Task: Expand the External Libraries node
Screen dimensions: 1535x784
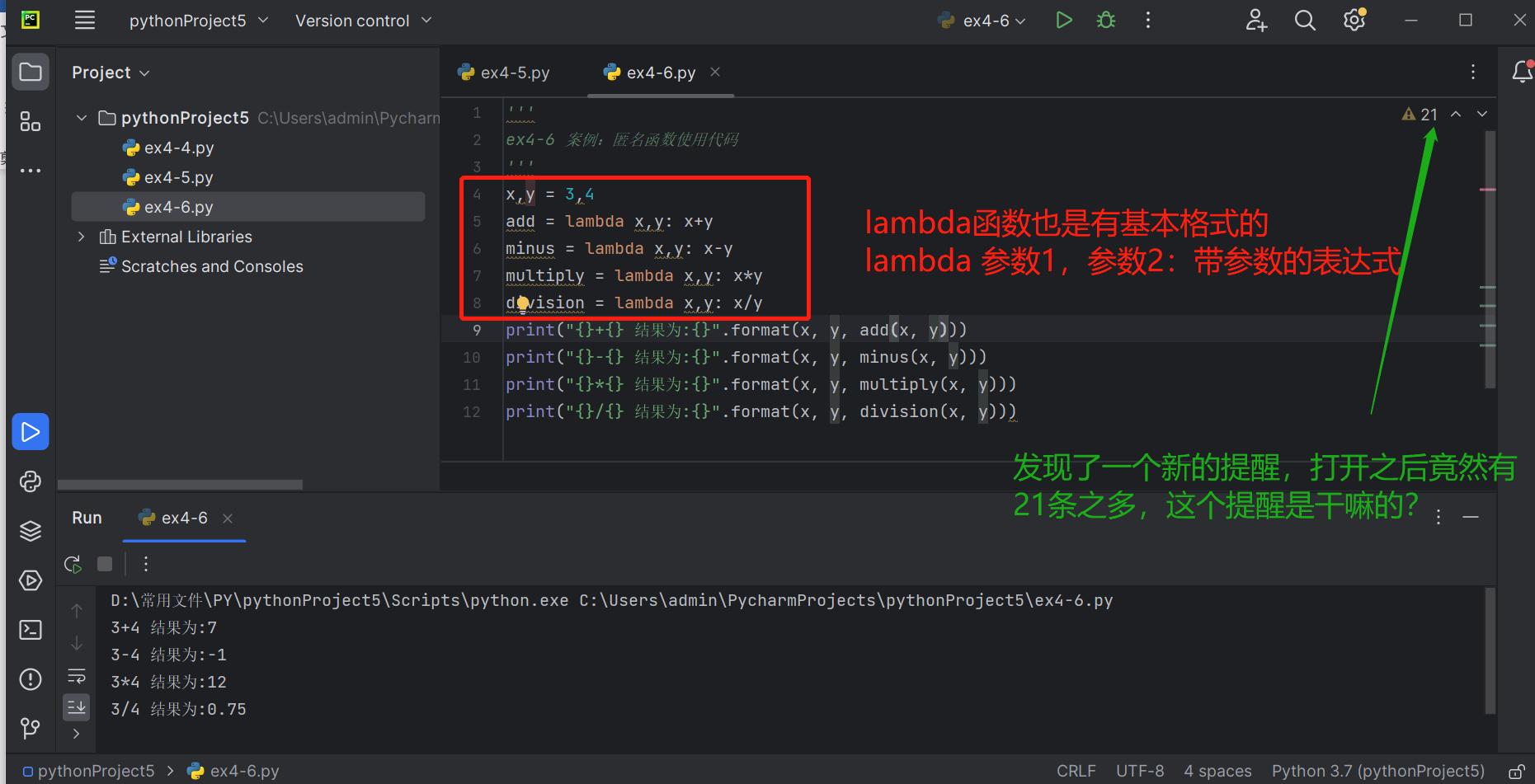Action: [x=81, y=237]
